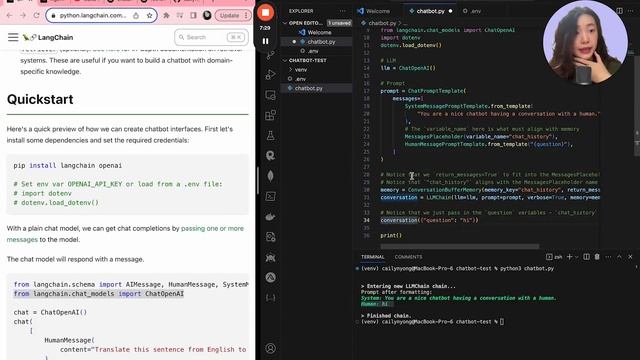Click the terminal prompt input line
Screen dimensions: 640x360
tap(433, 322)
